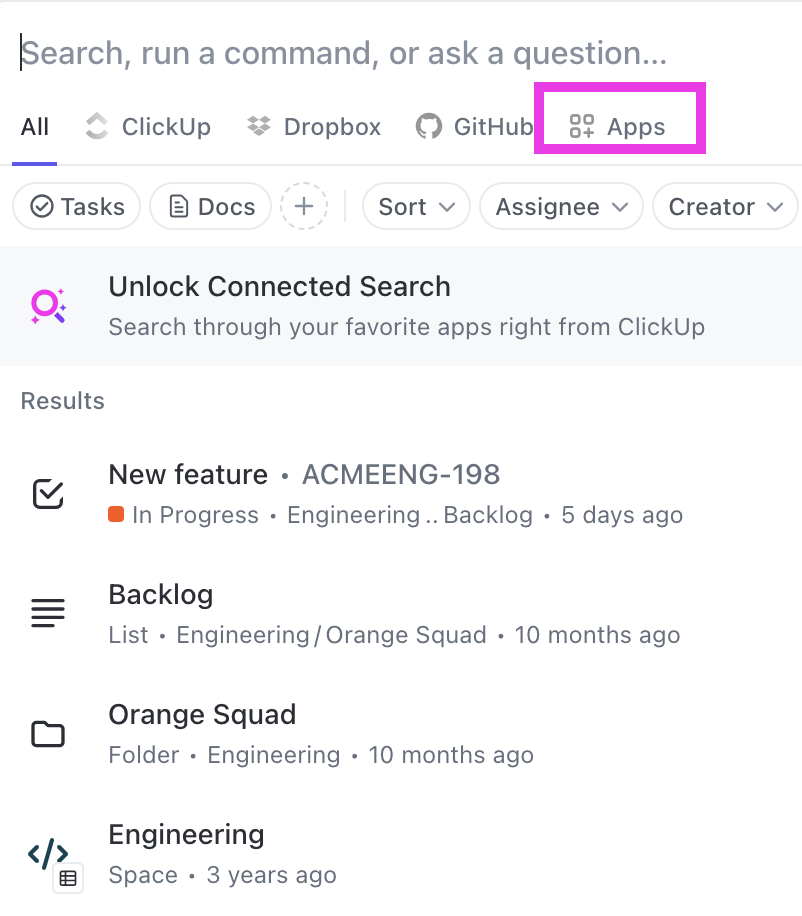Open the Sort dropdown
This screenshot has width=802, height=916.
pyautogui.click(x=416, y=206)
